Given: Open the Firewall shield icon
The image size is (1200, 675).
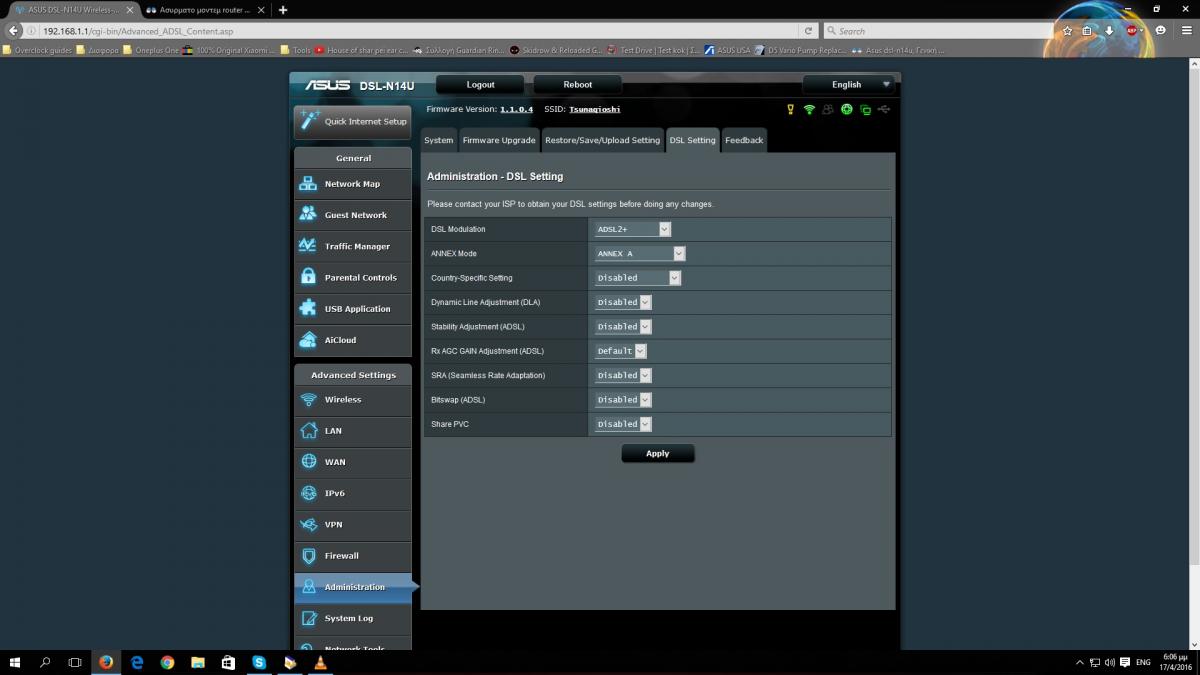Looking at the screenshot, I should coord(308,556).
